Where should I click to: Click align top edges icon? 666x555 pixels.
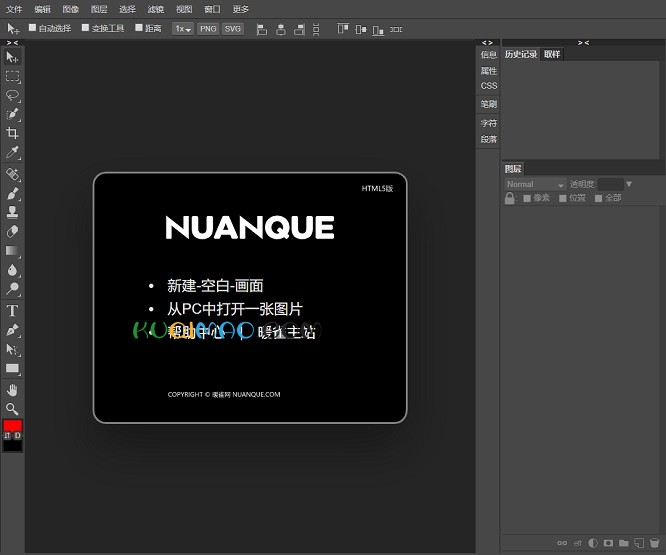pos(343,29)
